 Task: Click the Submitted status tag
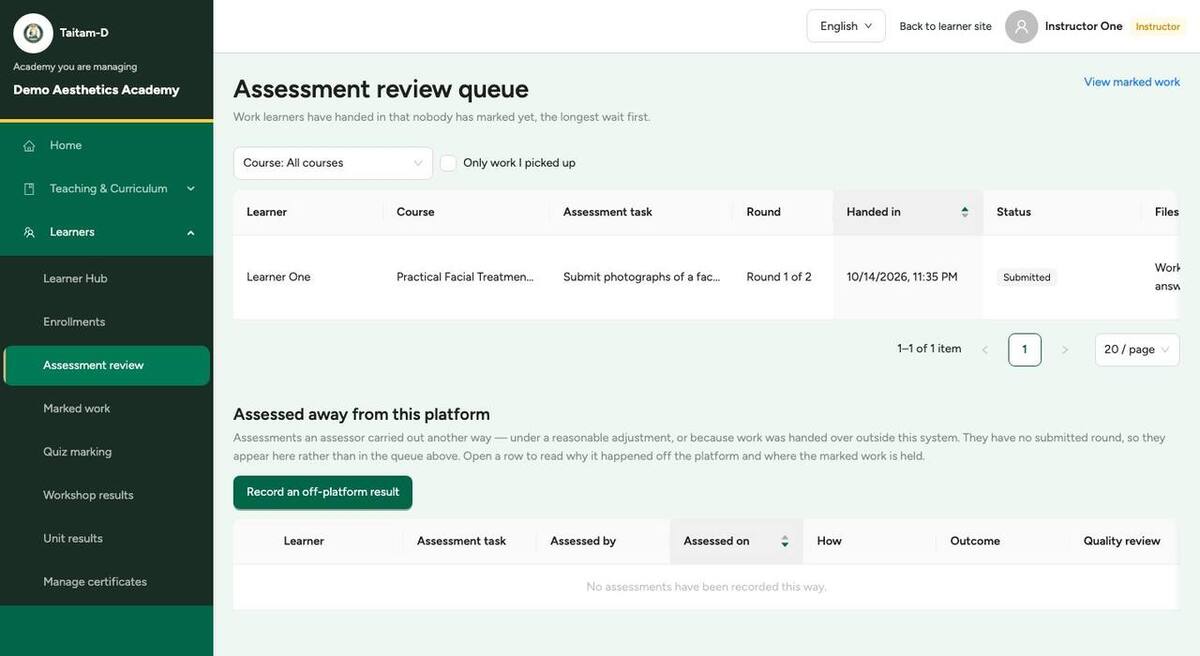pos(1027,278)
